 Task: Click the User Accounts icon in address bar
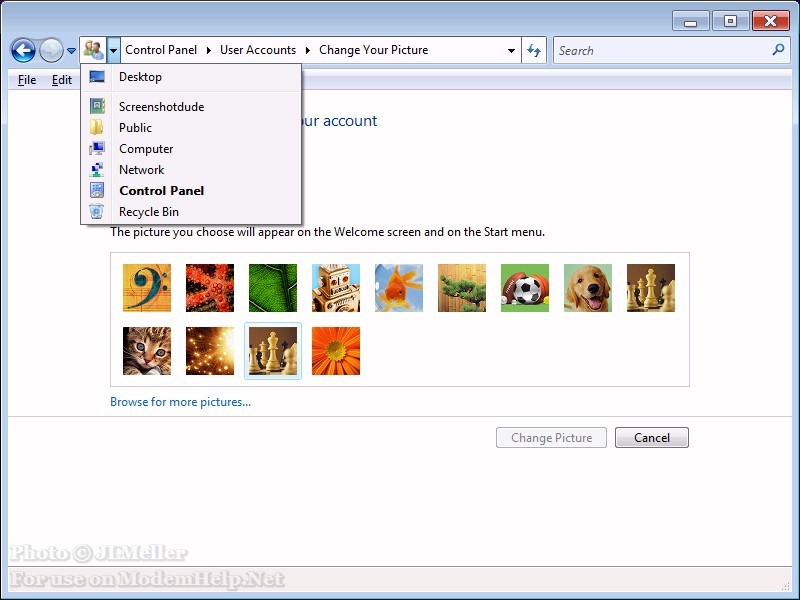coord(93,50)
